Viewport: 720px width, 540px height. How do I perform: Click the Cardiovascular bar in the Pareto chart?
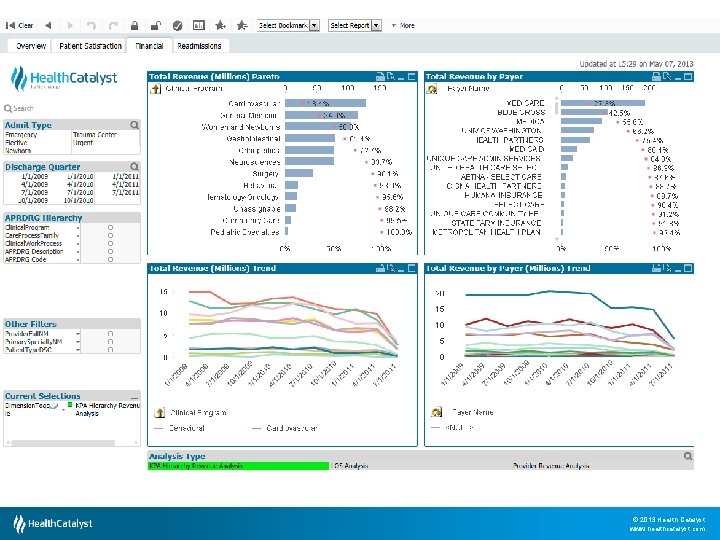click(325, 103)
